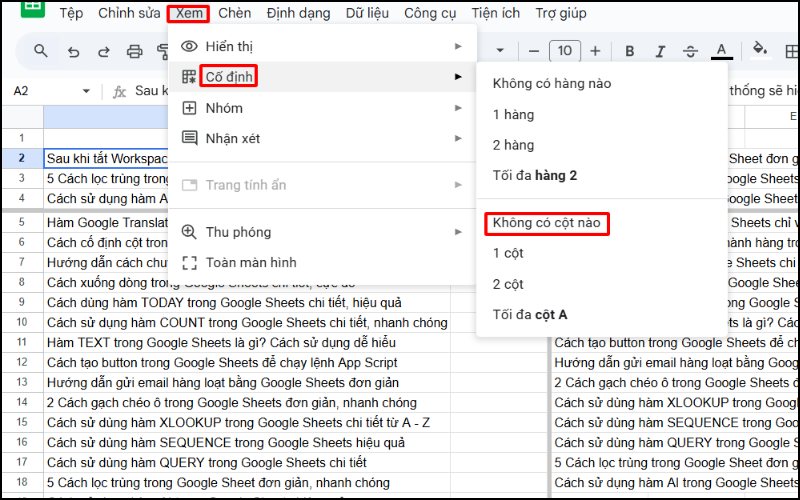The width and height of the screenshot is (800, 500).
Task: Choose Tối đa hàng 2
Action: point(602,176)
